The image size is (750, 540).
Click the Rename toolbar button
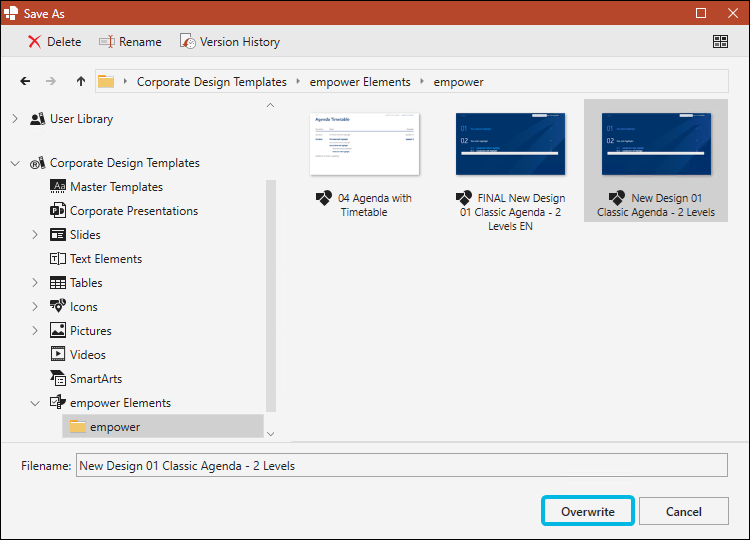click(130, 42)
